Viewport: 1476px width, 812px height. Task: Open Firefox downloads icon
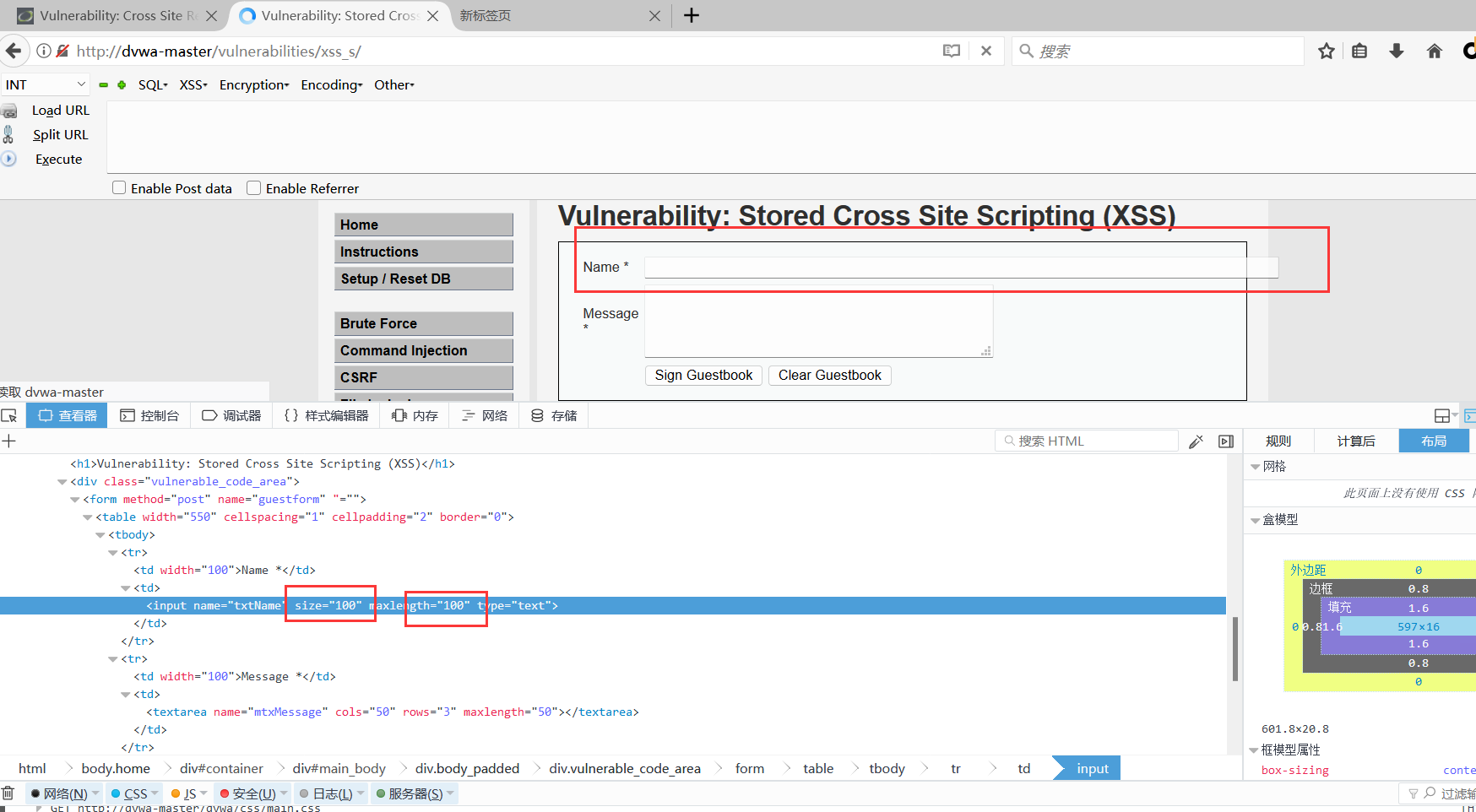[1396, 51]
